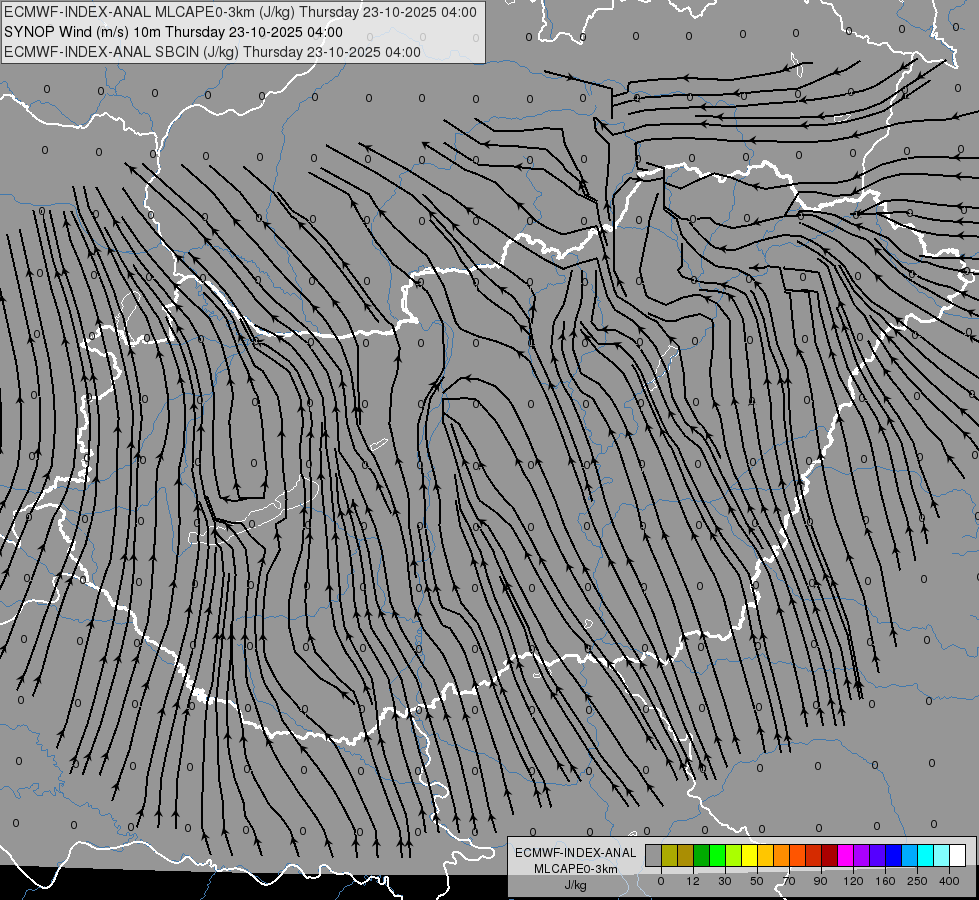Click the 50 value on legend scale
Image resolution: width=979 pixels, height=900 pixels.
(x=757, y=881)
